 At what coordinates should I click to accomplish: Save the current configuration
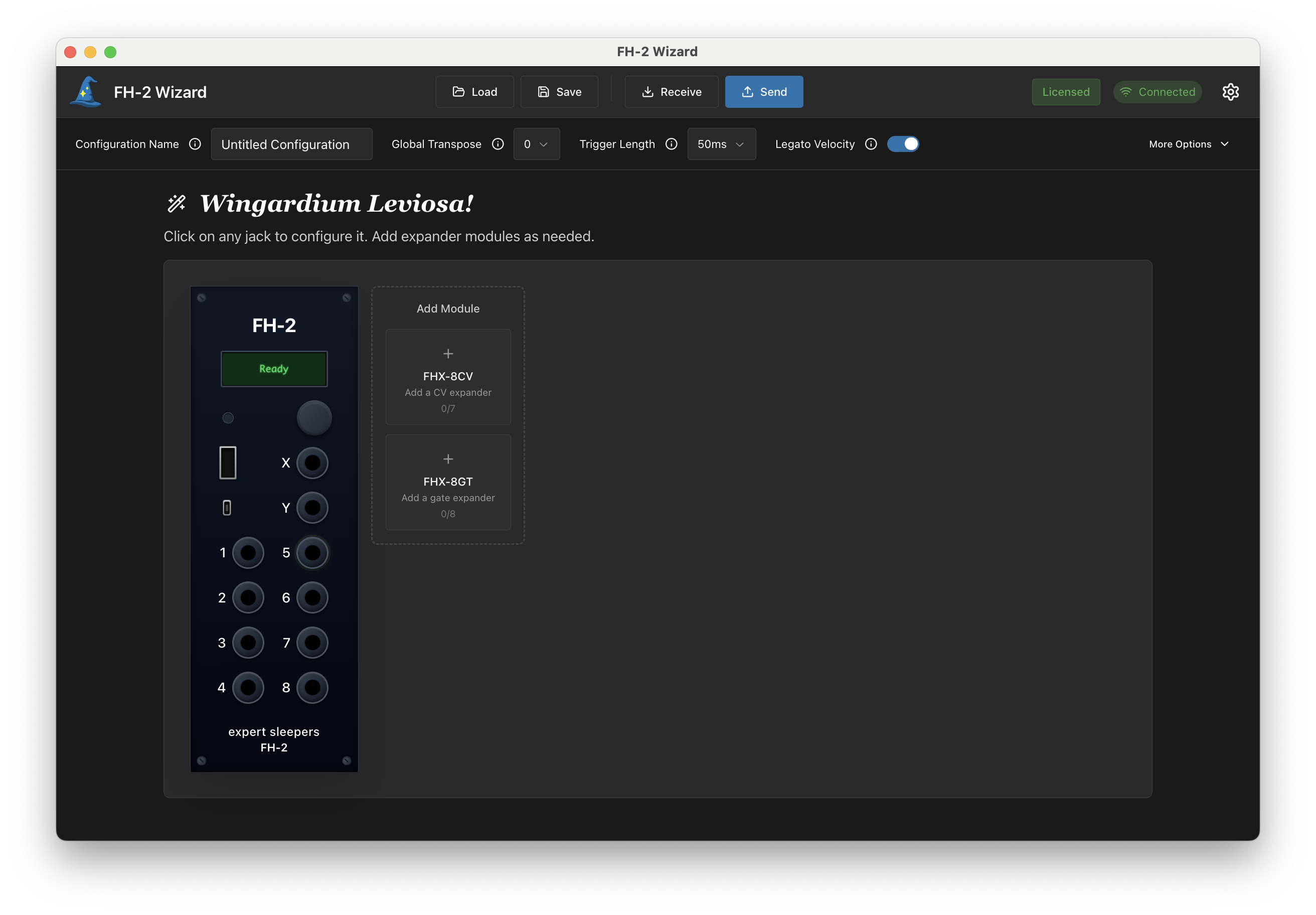559,92
